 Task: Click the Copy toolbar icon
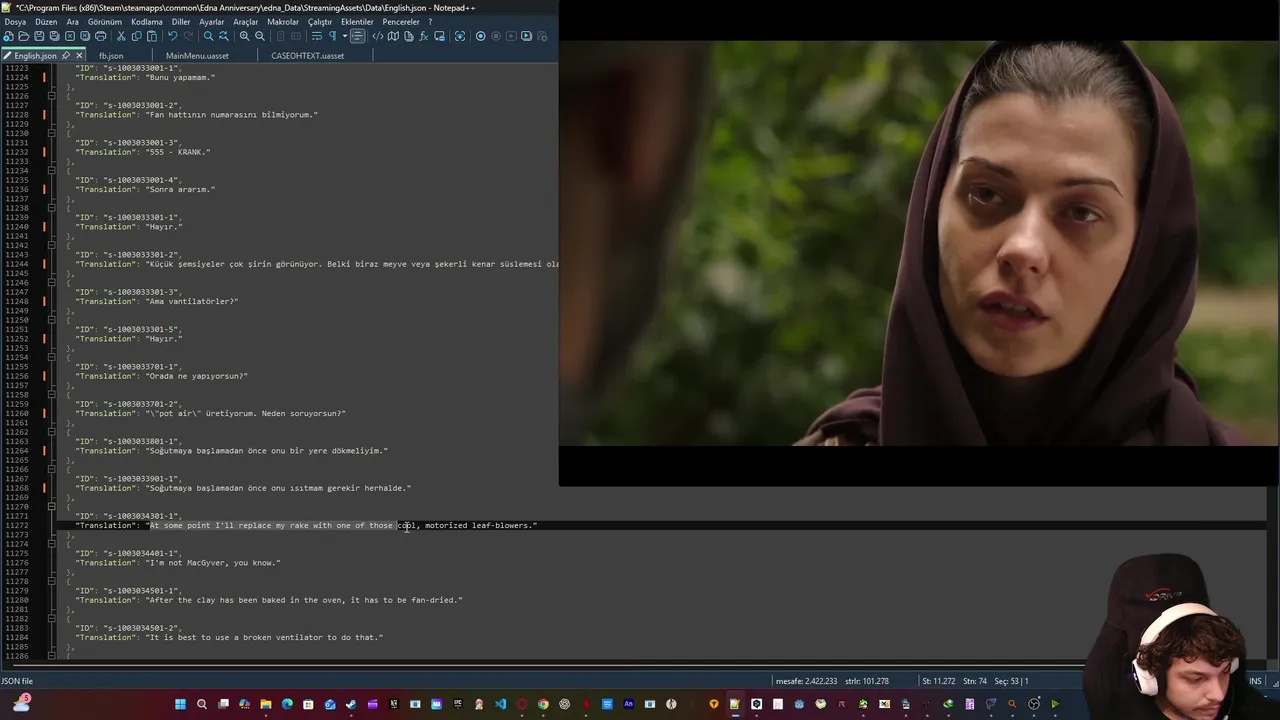tap(137, 36)
